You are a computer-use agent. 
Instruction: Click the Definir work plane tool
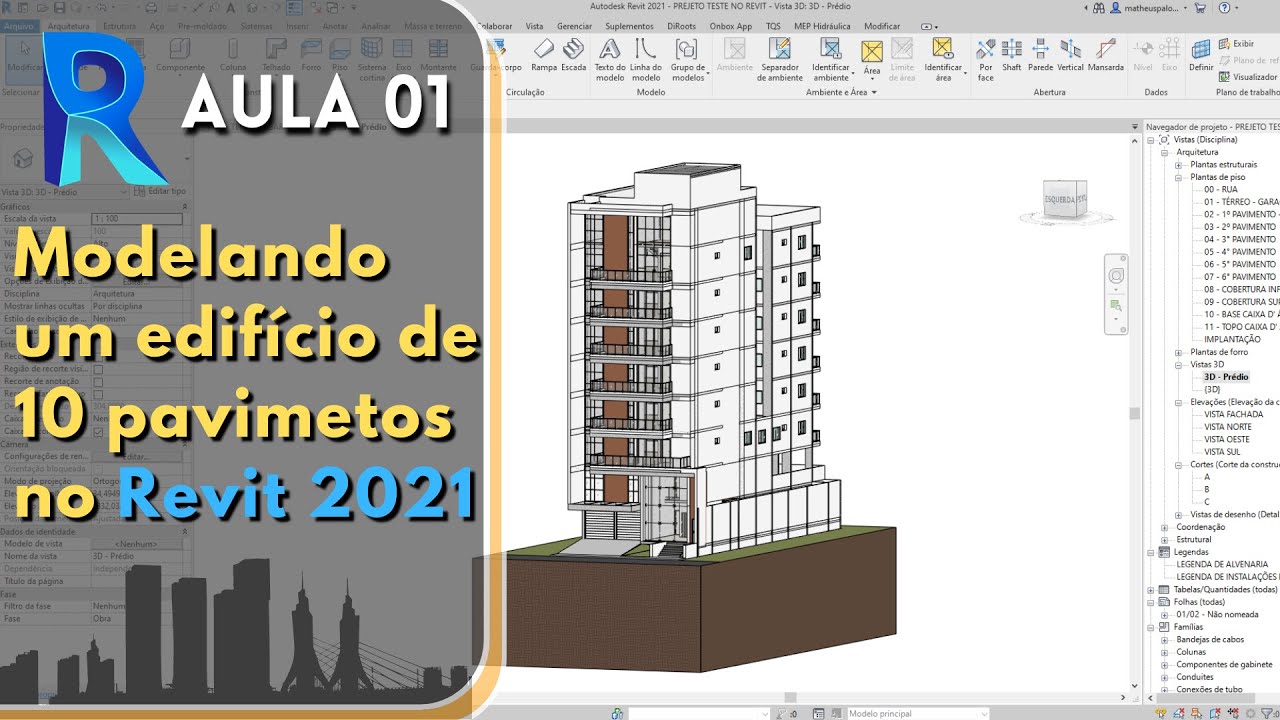pyautogui.click(x=1201, y=55)
